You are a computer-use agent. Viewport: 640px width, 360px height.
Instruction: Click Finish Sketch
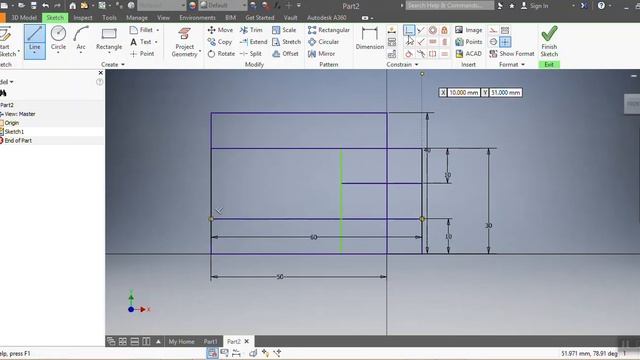pyautogui.click(x=549, y=42)
